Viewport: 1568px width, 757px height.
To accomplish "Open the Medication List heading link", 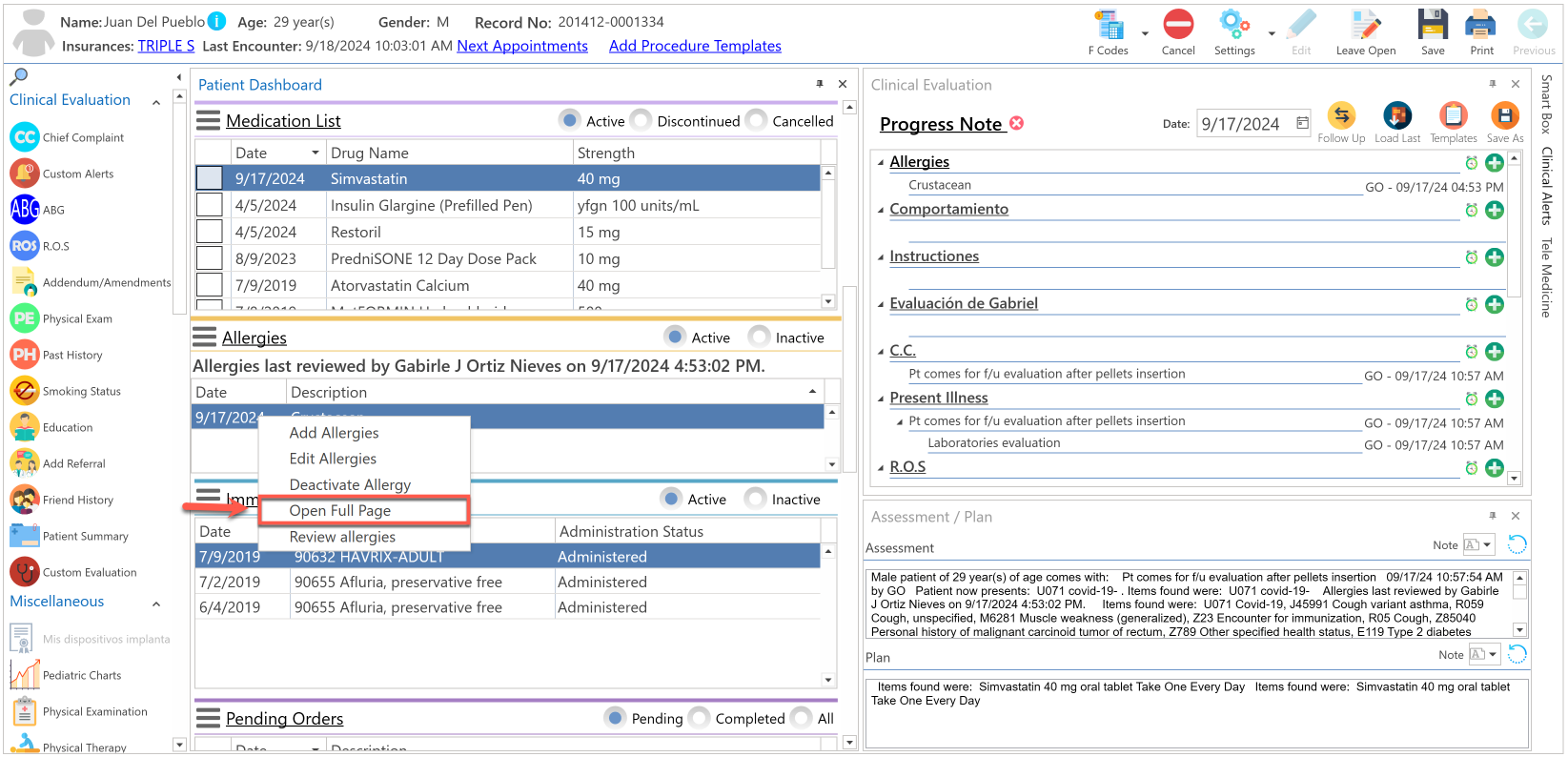I will (283, 121).
